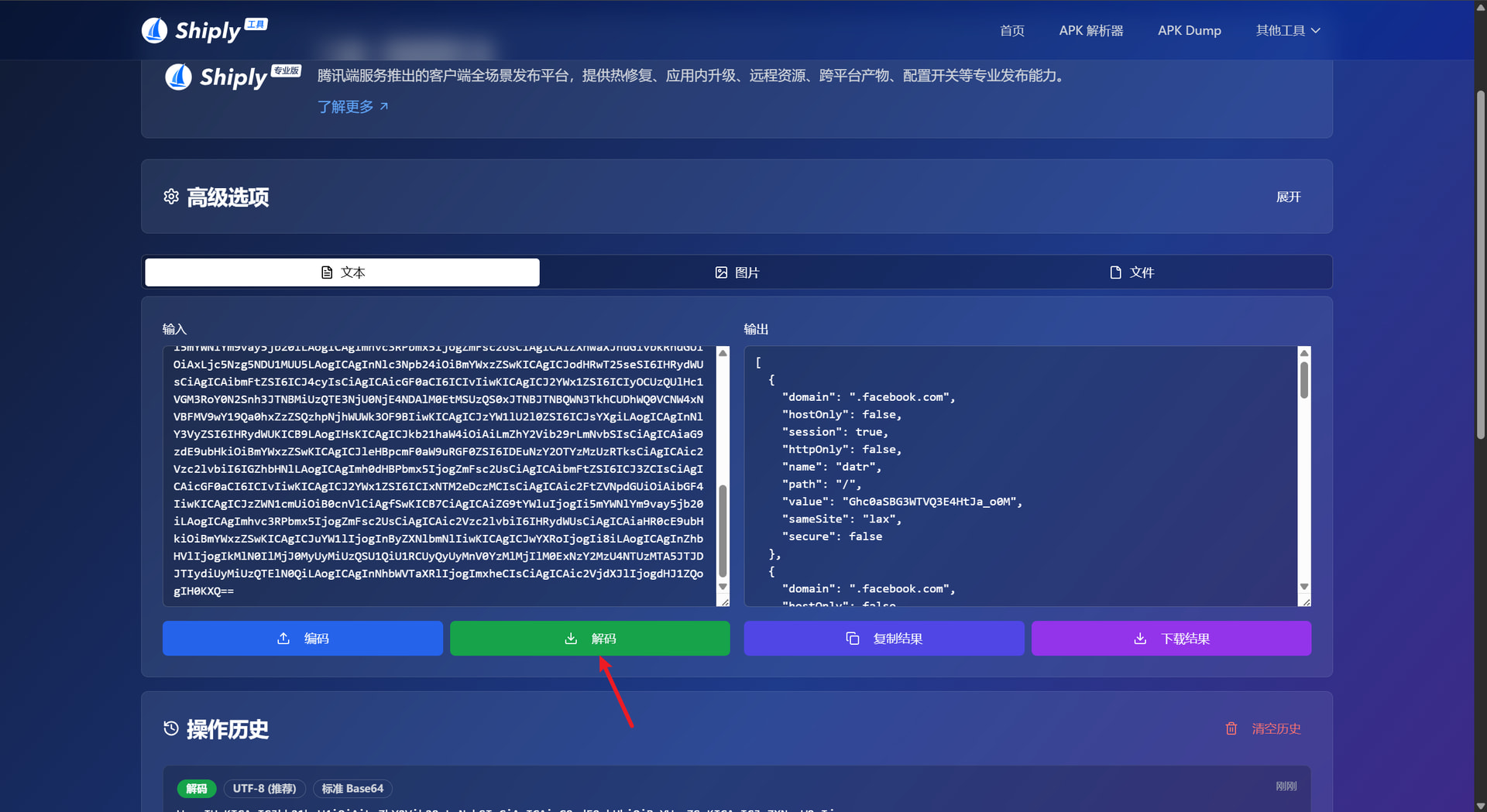Click the Shiply sailboat logo in header
The height and width of the screenshot is (812, 1487).
[x=155, y=30]
